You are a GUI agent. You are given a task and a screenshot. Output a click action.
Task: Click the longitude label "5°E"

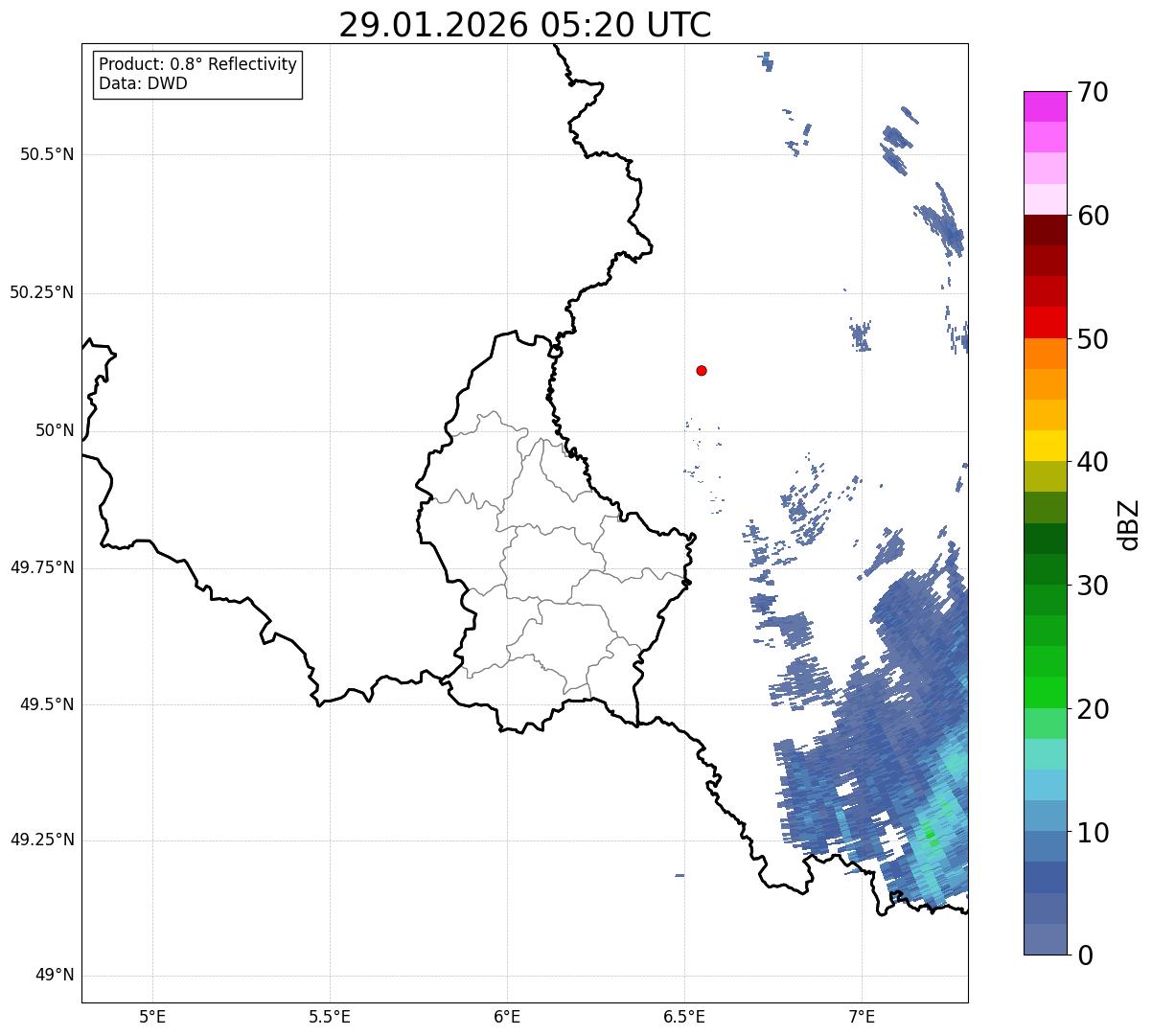(152, 1016)
